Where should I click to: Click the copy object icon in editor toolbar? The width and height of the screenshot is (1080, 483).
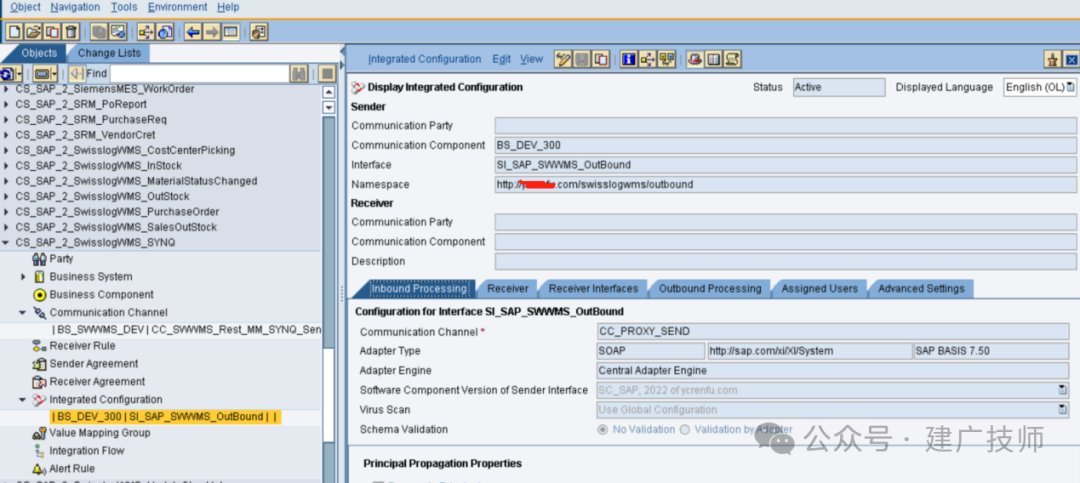click(601, 59)
